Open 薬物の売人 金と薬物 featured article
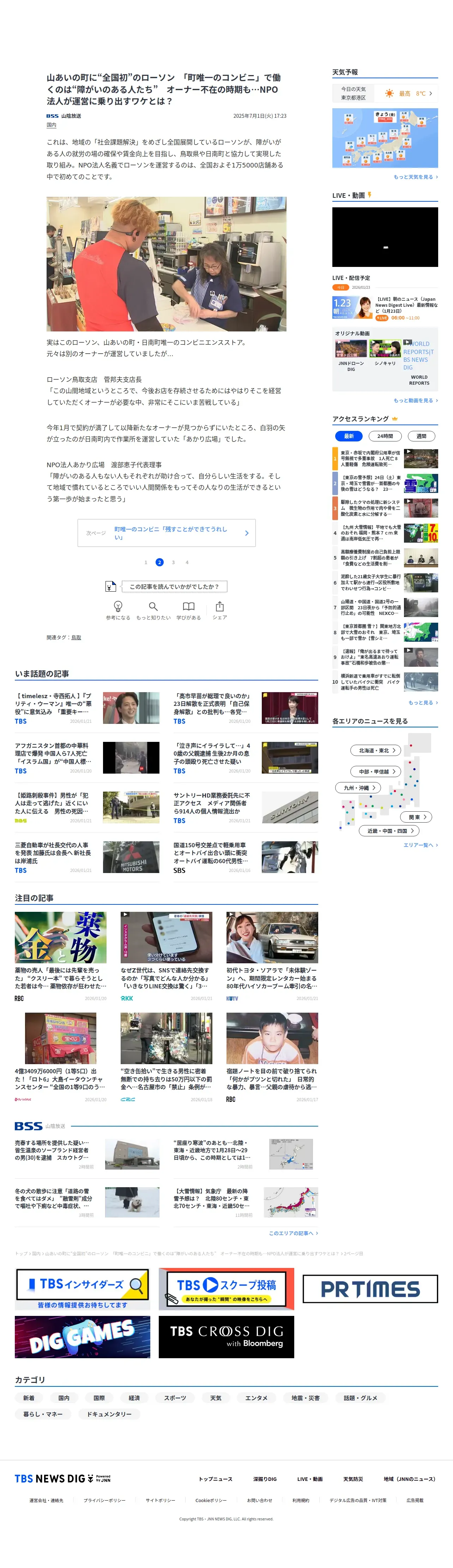 [x=61, y=956]
